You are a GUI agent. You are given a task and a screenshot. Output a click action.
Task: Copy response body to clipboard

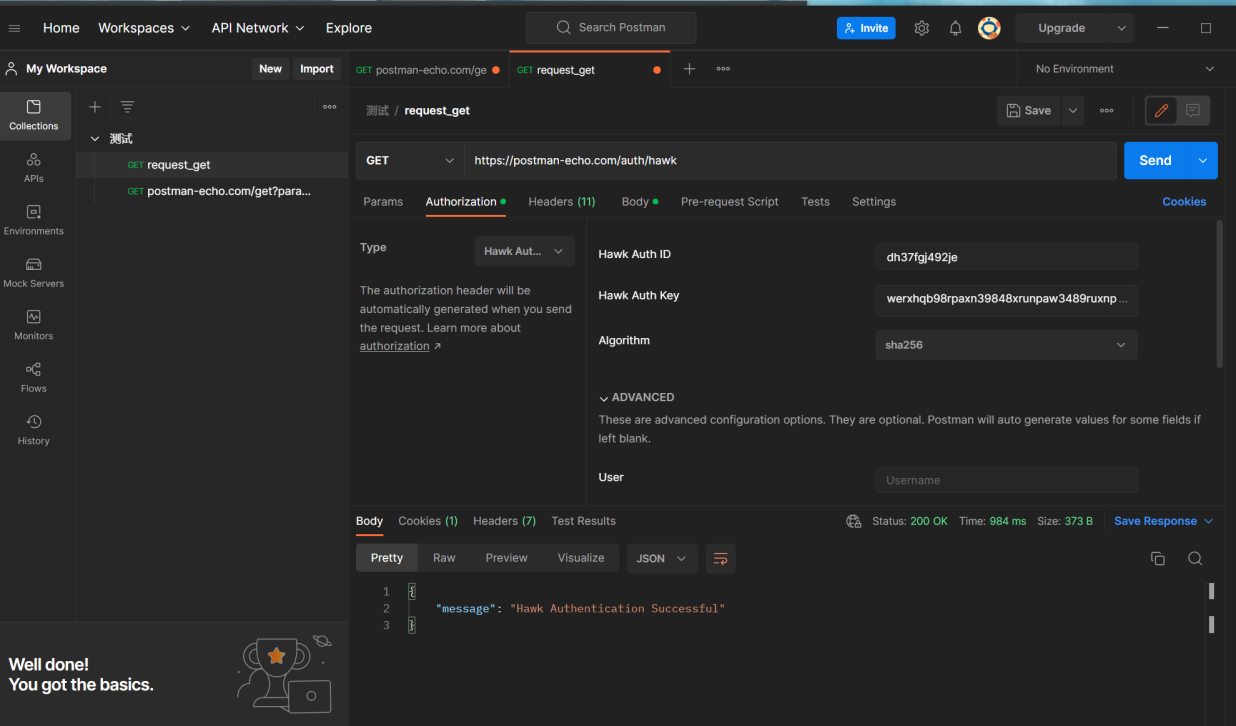1158,558
